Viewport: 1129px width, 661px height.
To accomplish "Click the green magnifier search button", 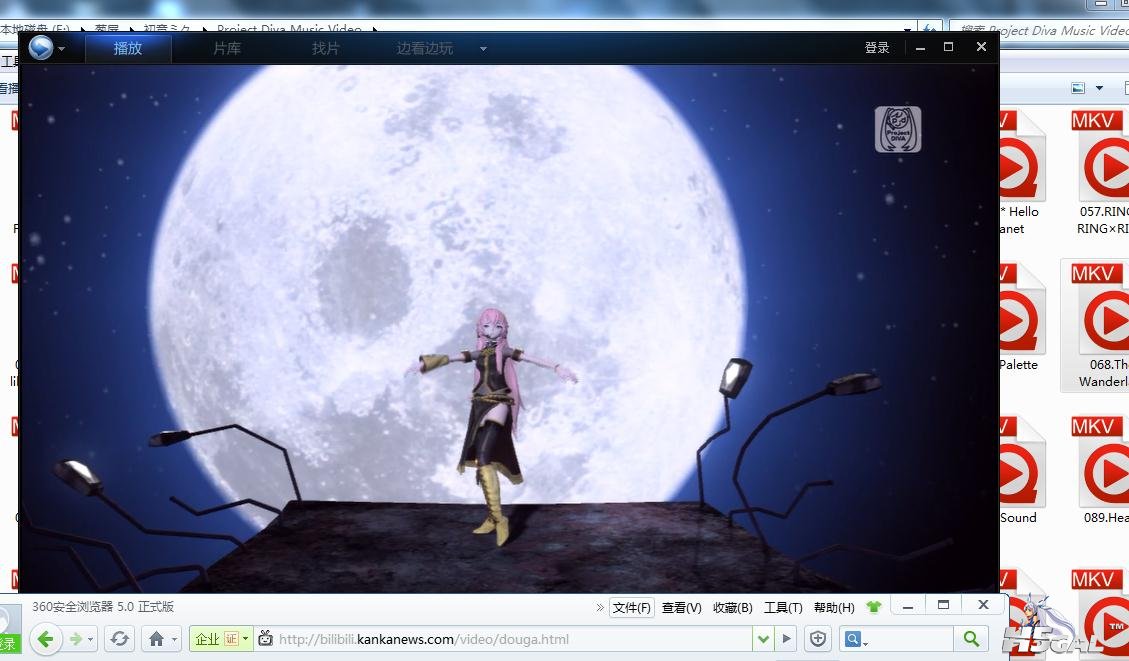I will point(971,638).
